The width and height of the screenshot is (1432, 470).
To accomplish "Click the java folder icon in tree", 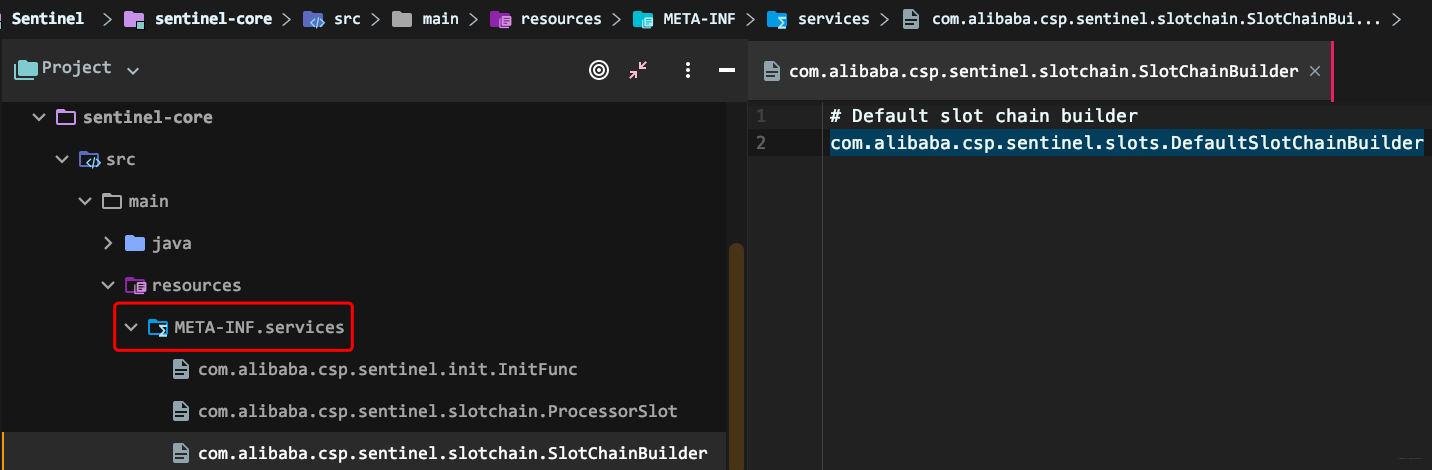I will click(135, 243).
